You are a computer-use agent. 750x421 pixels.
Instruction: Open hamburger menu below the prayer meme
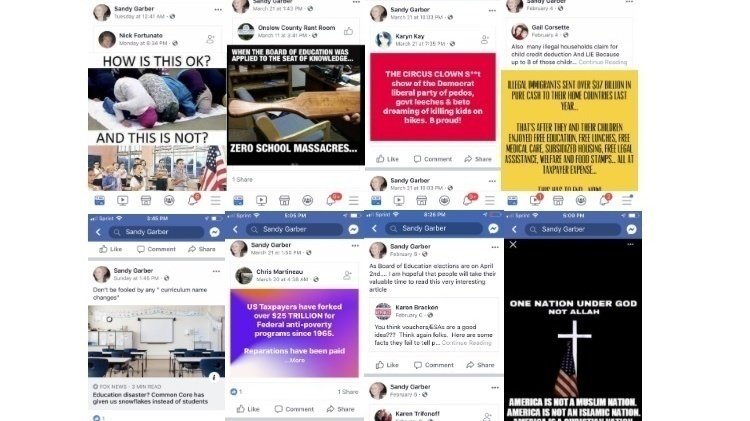pos(216,200)
